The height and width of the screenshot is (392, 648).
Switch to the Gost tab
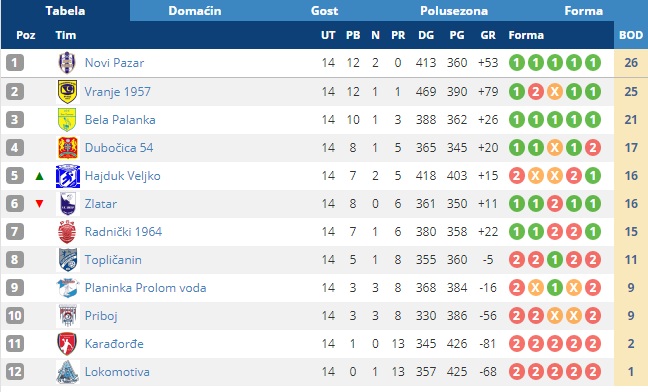[324, 10]
